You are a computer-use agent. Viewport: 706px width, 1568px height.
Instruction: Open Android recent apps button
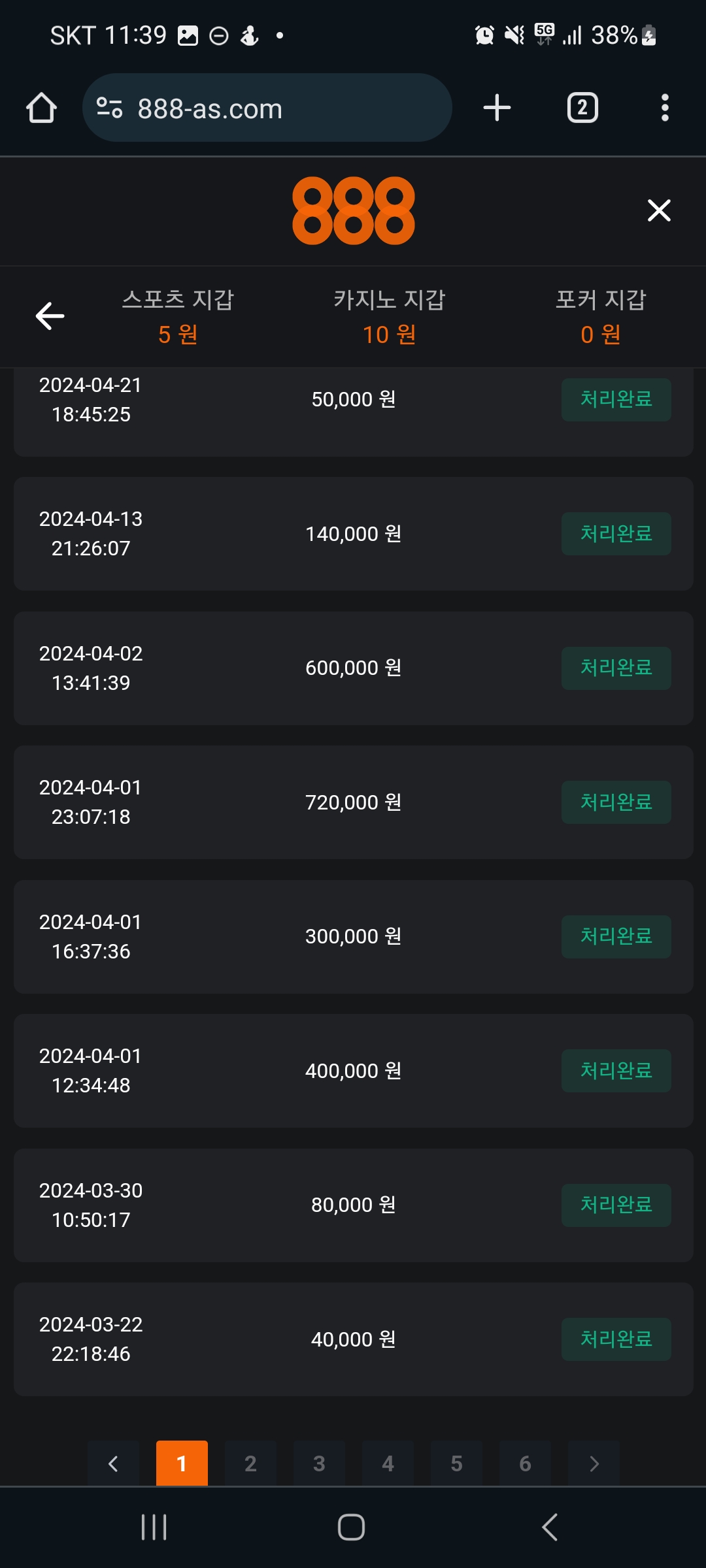point(154,1527)
